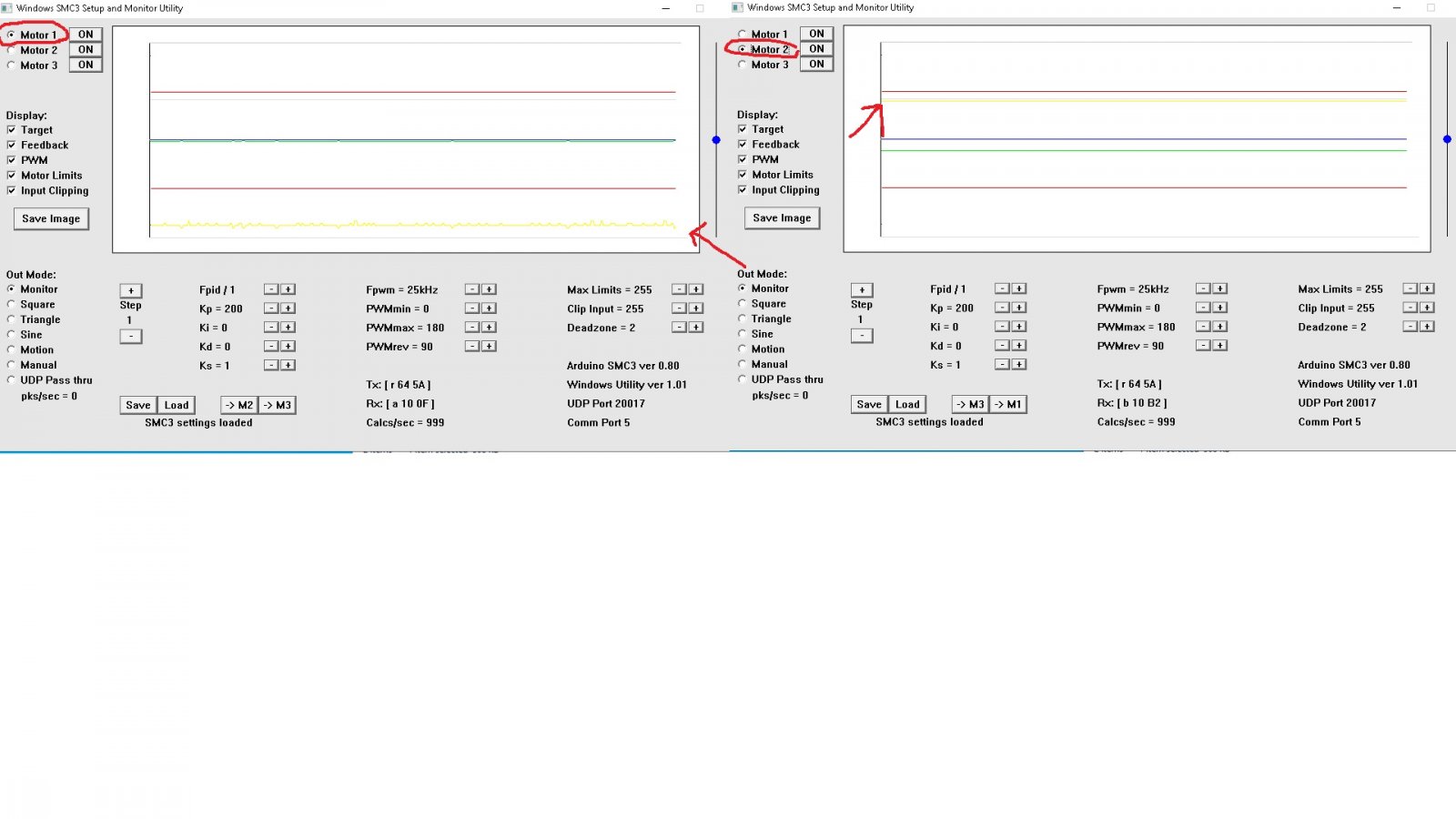Increase Fpwm frequency in left window
1456x819 pixels.
coord(489,289)
